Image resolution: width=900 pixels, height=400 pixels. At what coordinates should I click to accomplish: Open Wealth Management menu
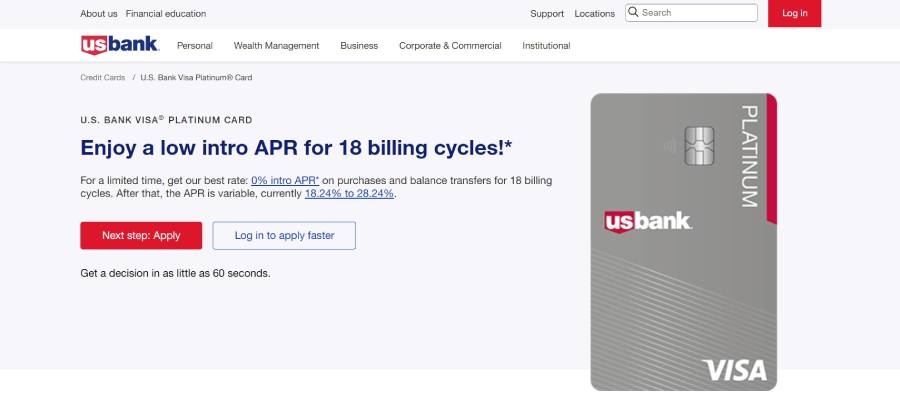pyautogui.click(x=276, y=46)
